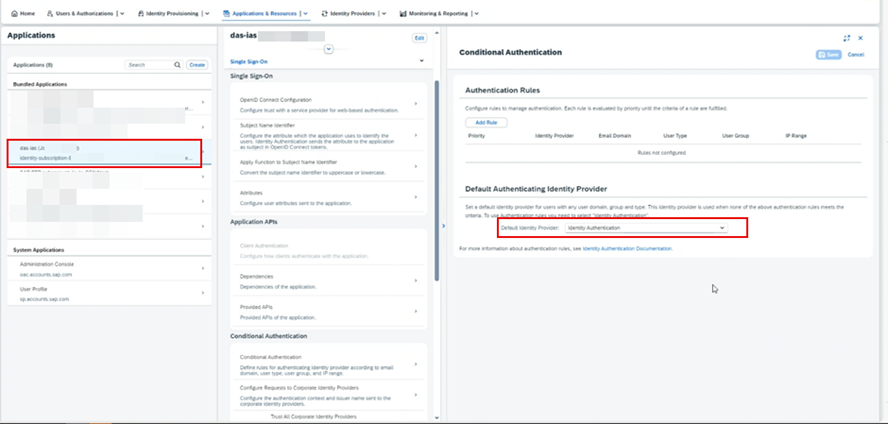
Task: Open the Home page
Action: tap(22, 14)
